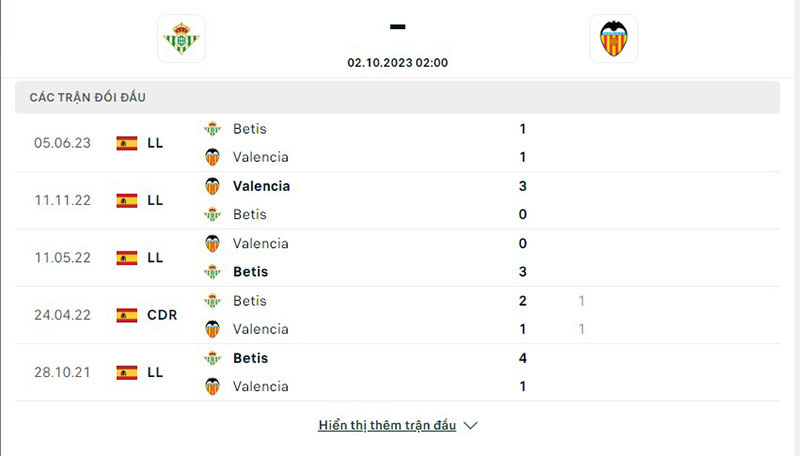The height and width of the screenshot is (456, 800).
Task: Click Spain flag for 05.06.23 match
Action: click(127, 143)
